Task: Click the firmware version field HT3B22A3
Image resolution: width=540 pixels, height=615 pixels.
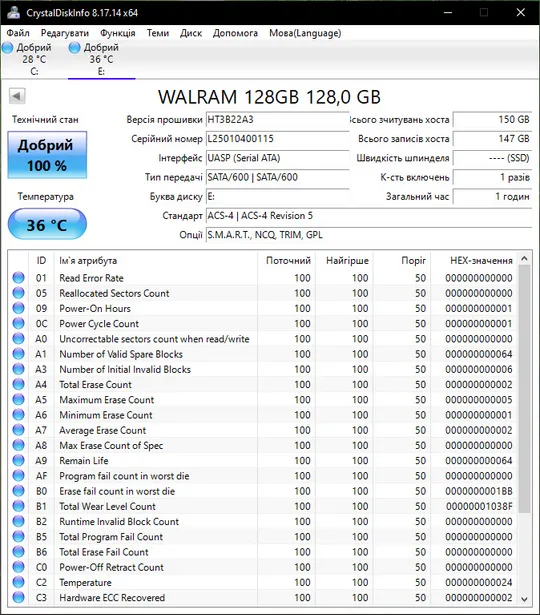Action: point(277,120)
